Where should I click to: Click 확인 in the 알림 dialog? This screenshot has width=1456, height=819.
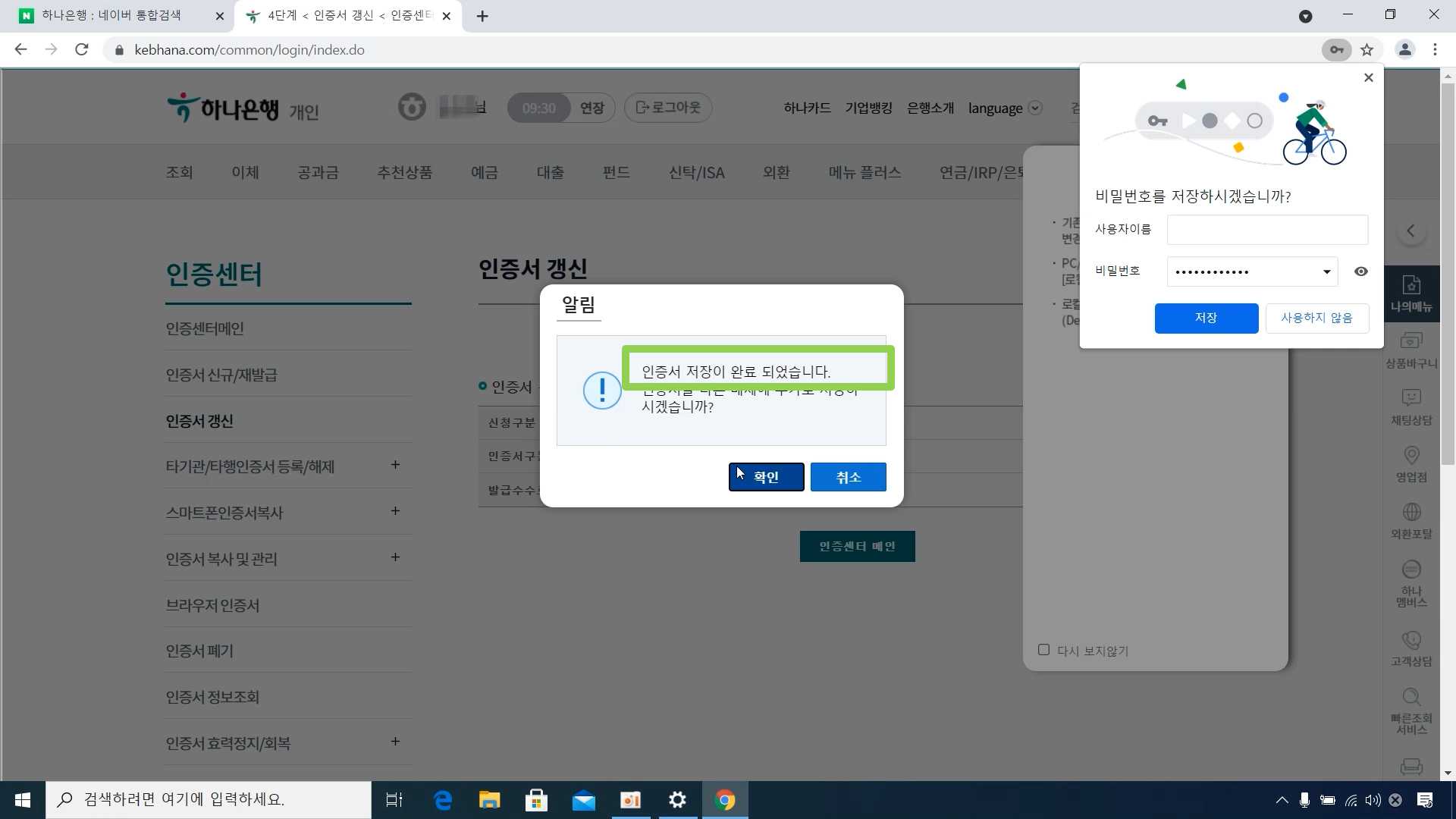coord(766,477)
